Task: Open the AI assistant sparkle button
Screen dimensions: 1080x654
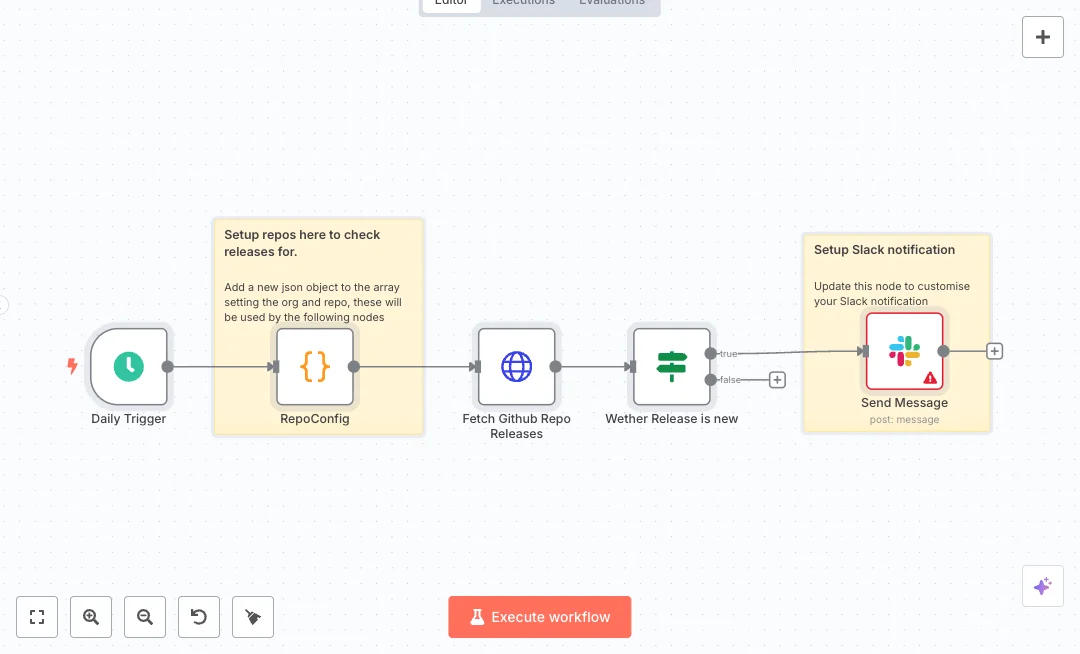Action: pyautogui.click(x=1042, y=586)
